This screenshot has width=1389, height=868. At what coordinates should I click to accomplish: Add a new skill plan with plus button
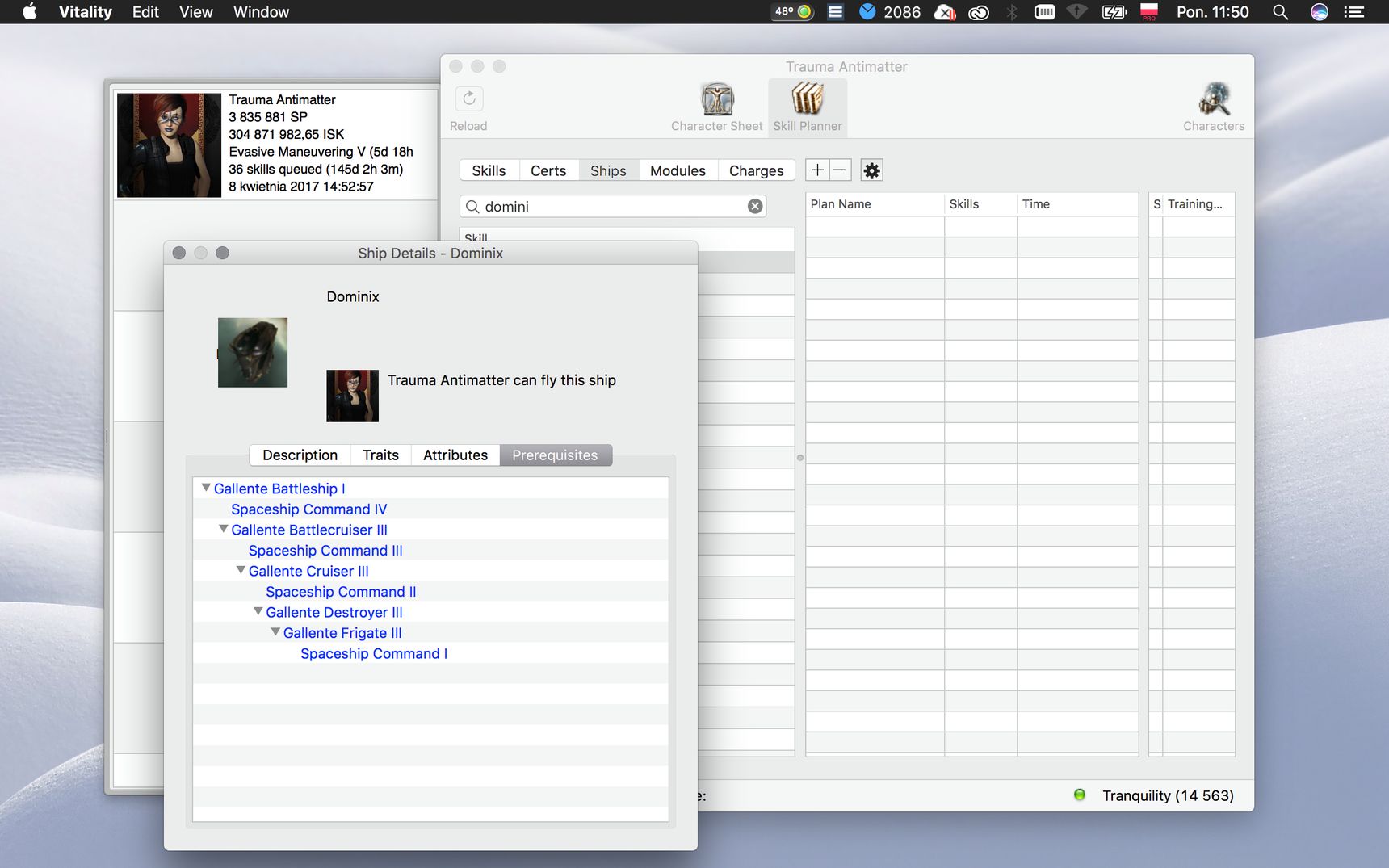(817, 170)
